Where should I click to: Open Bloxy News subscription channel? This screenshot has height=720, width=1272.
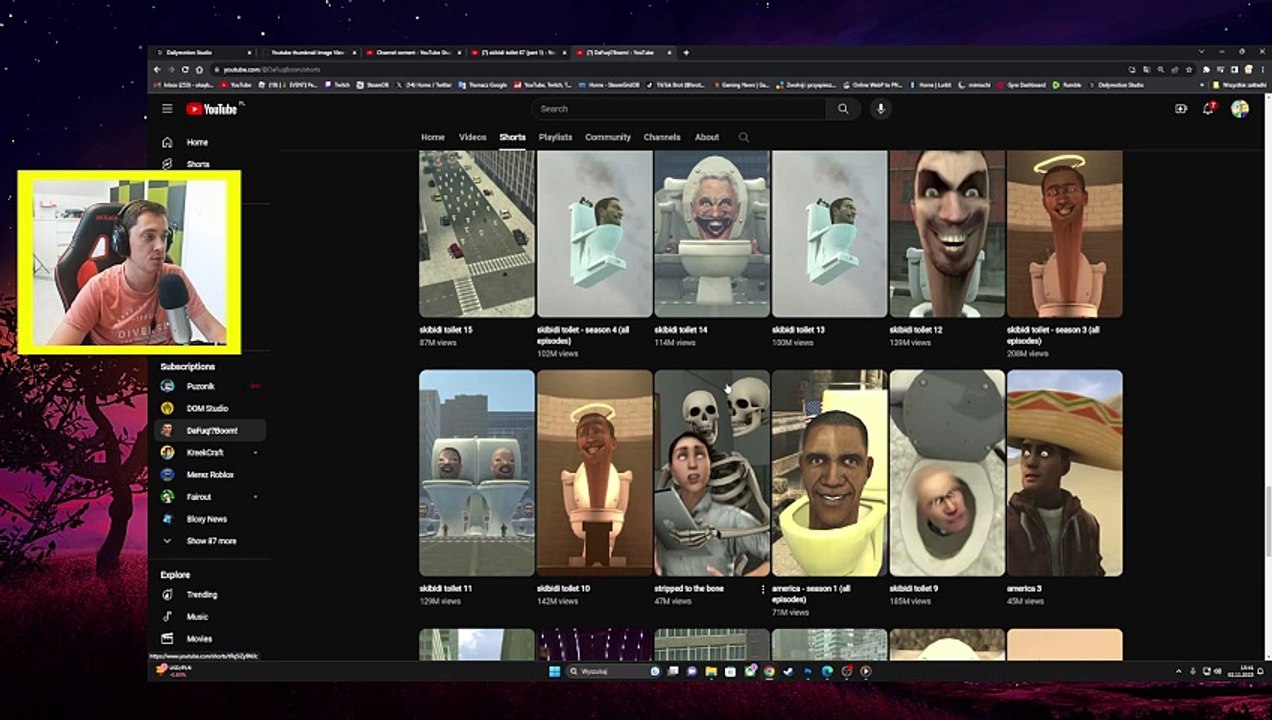206,519
